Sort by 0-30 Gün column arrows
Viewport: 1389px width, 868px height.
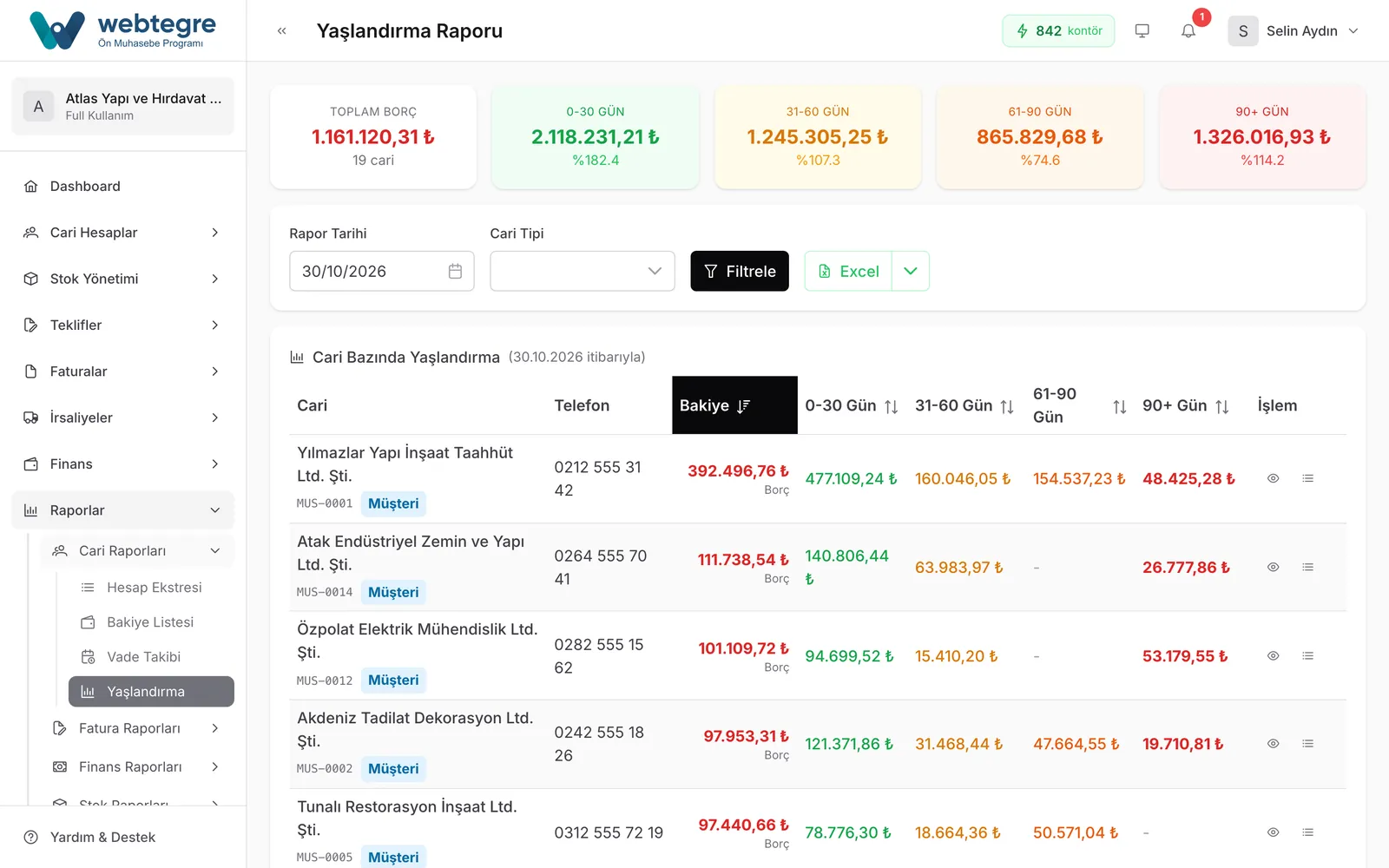click(891, 406)
